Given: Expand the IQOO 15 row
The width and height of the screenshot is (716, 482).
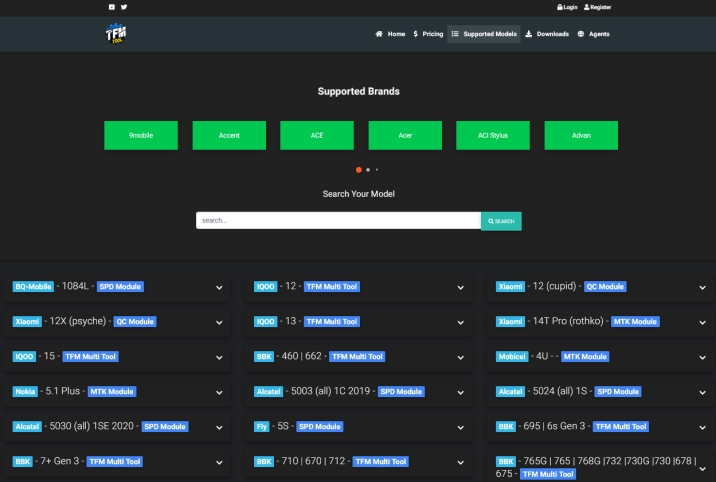Looking at the screenshot, I should coord(117,356).
